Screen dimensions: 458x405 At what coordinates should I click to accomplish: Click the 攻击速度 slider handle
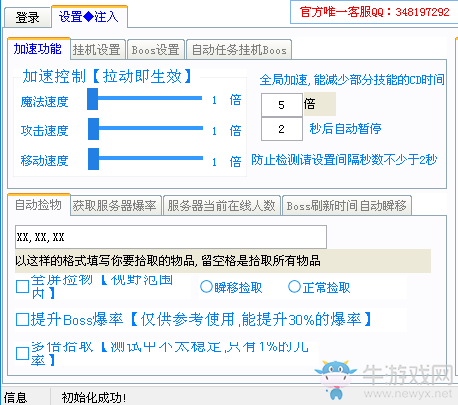point(93,129)
